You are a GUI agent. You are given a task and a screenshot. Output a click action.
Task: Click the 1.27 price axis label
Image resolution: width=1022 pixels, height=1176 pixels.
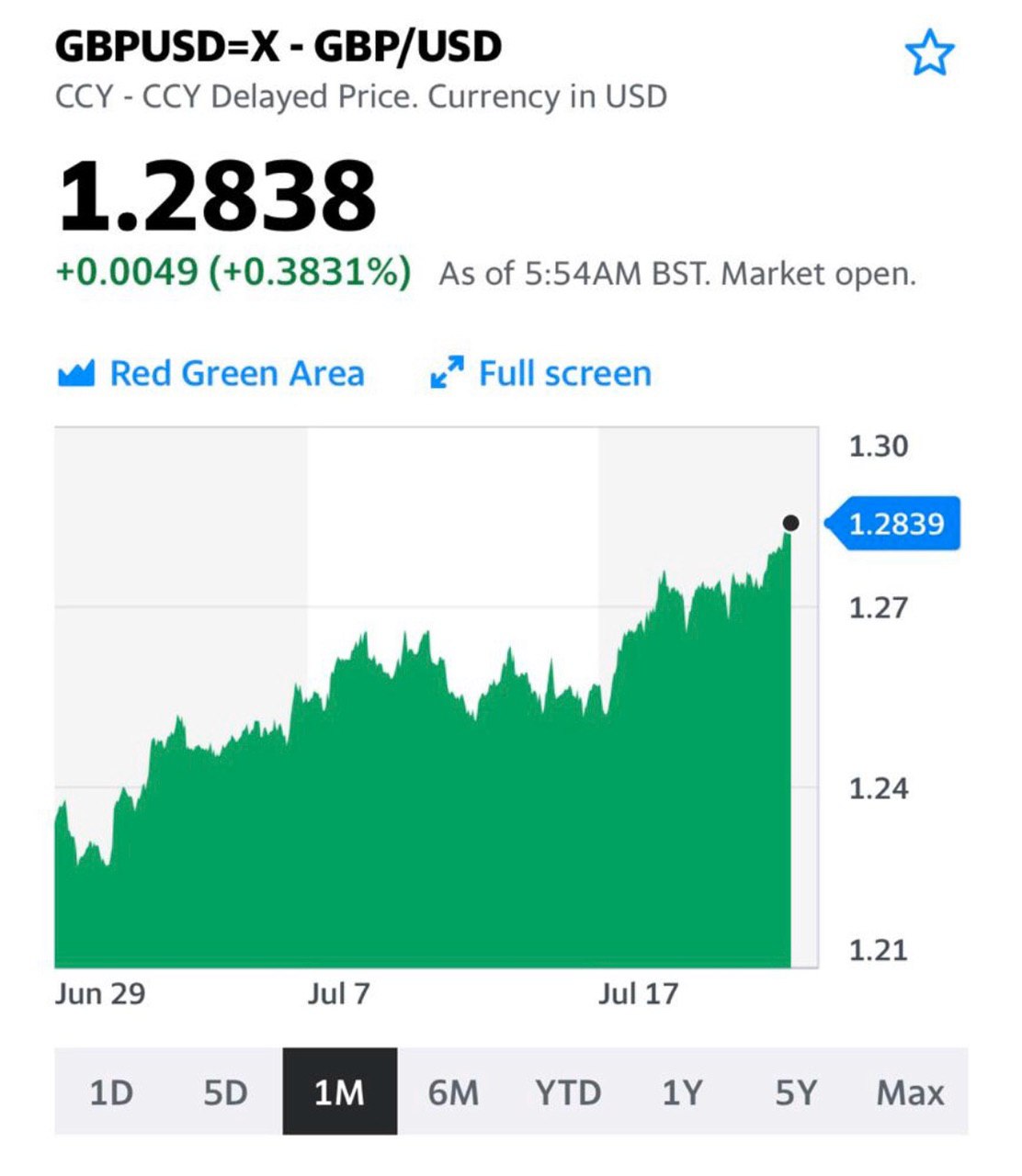[x=879, y=607]
